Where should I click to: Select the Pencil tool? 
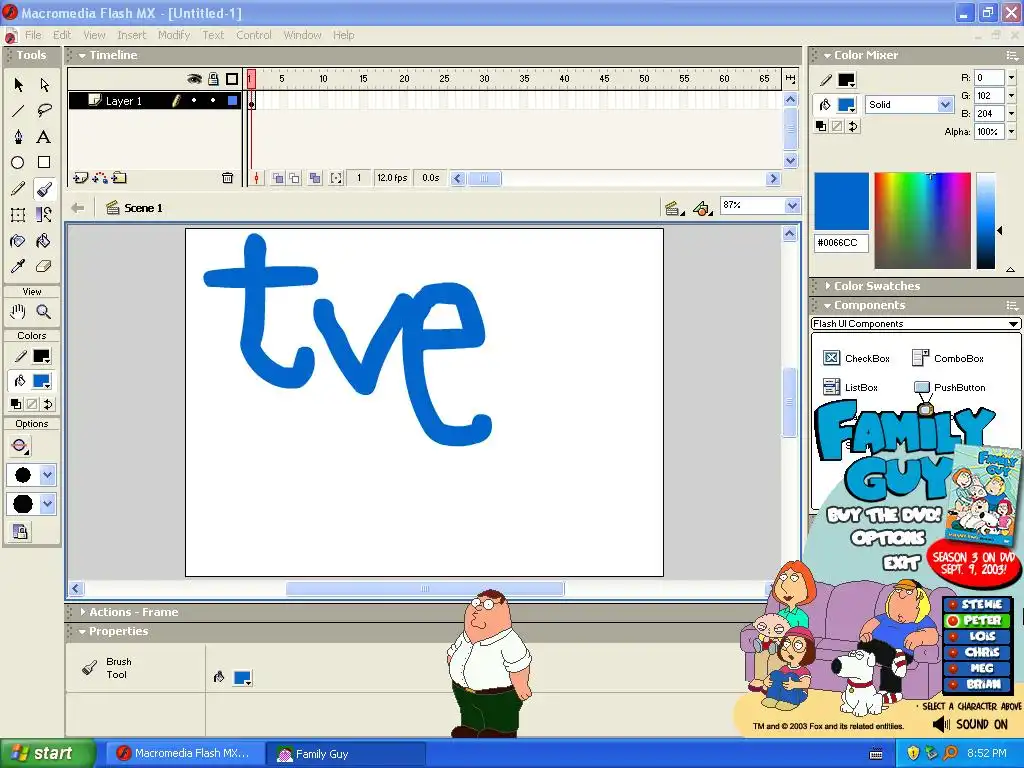point(18,189)
